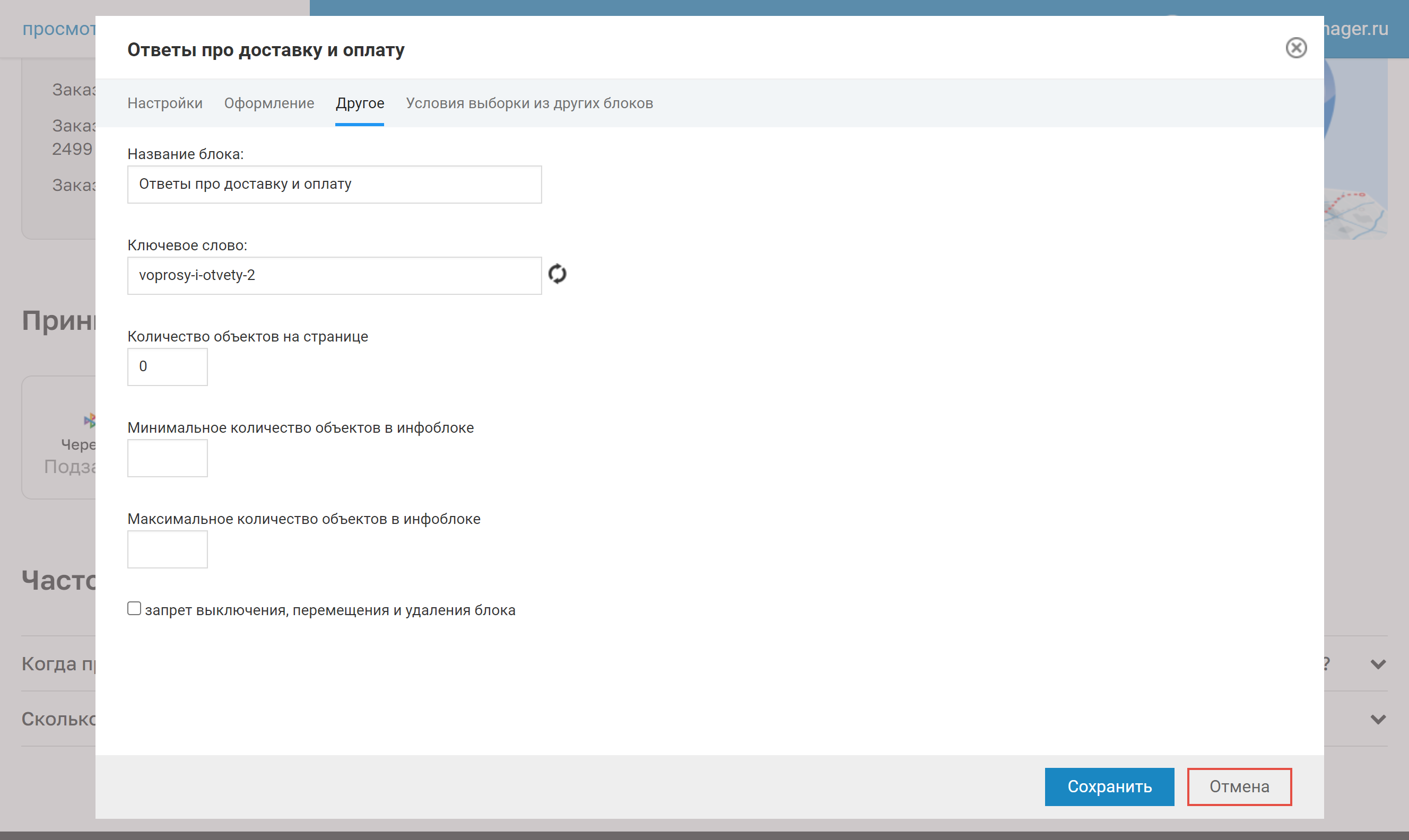Click the Максимальное количество объектов input
This screenshot has height=840, width=1409.
point(167,549)
